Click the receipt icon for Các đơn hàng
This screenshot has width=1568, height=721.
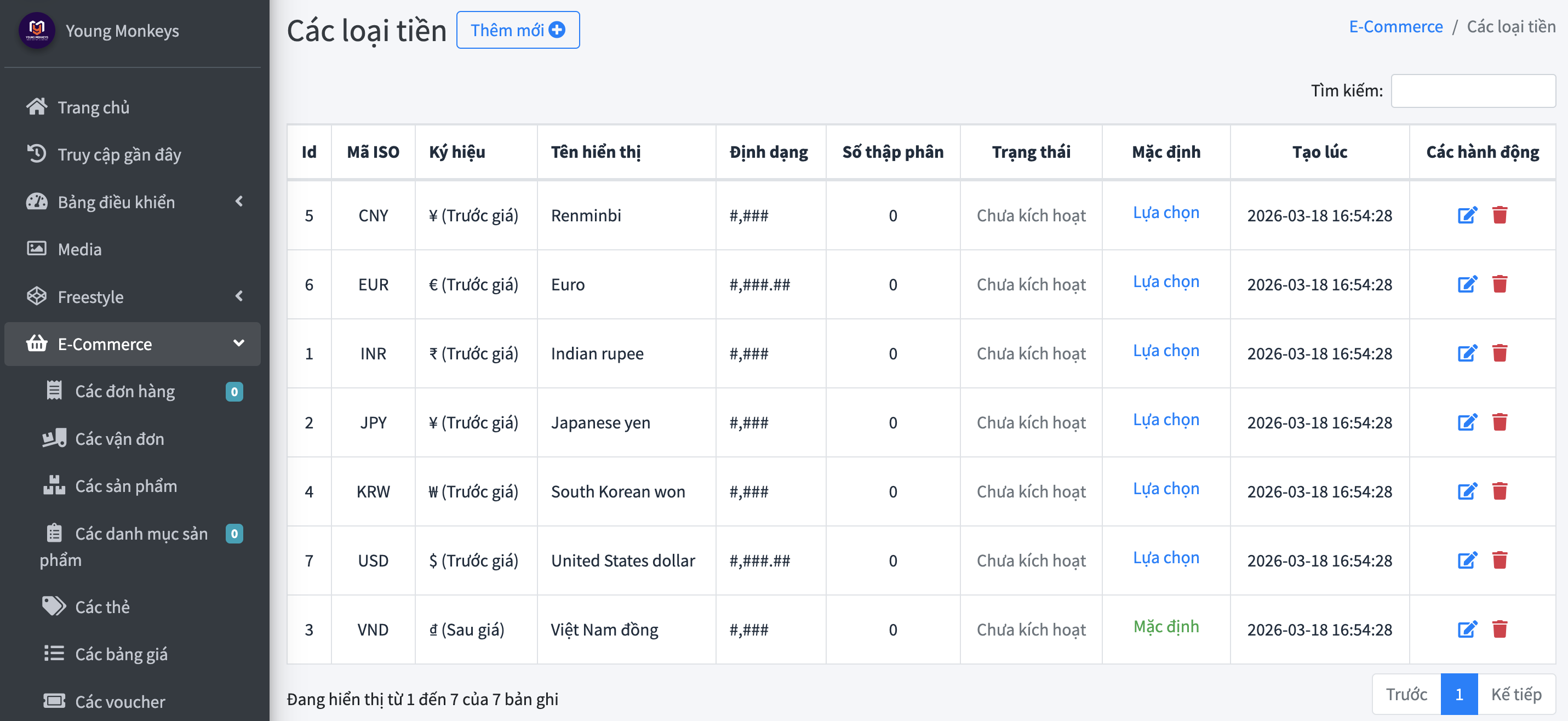(x=54, y=390)
